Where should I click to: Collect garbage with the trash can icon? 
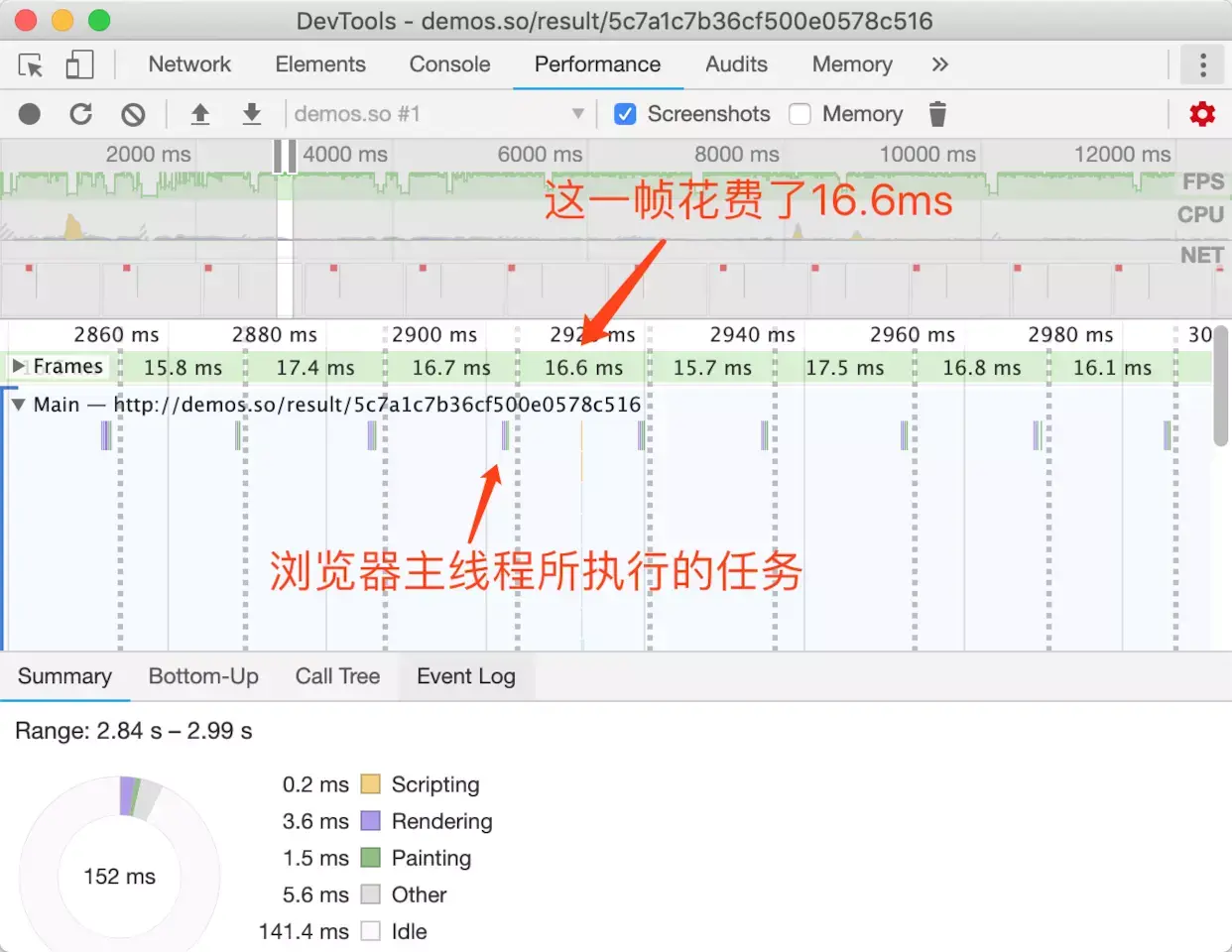[x=937, y=114]
